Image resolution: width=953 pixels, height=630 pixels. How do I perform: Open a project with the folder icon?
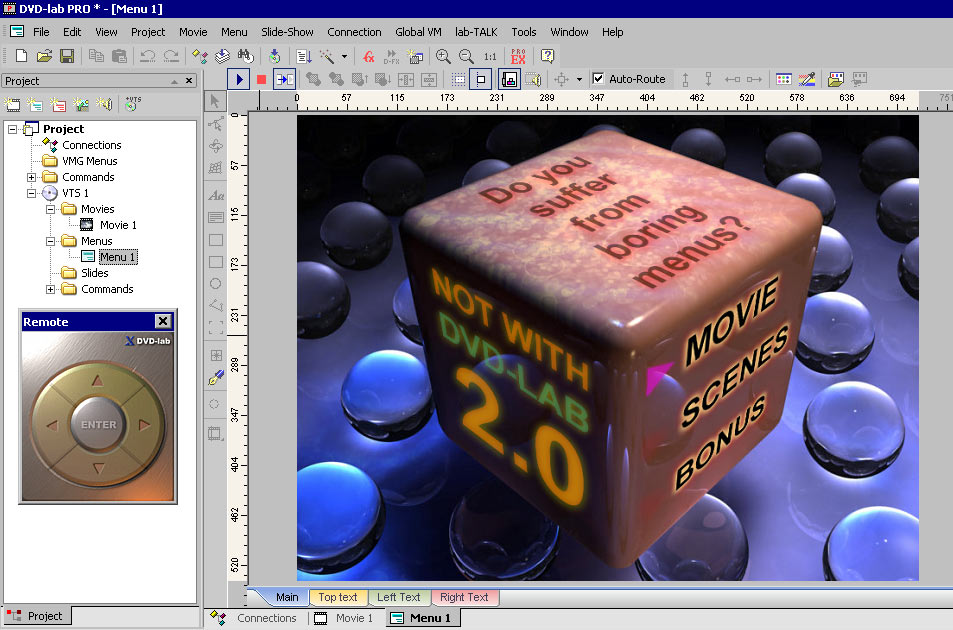click(44, 56)
